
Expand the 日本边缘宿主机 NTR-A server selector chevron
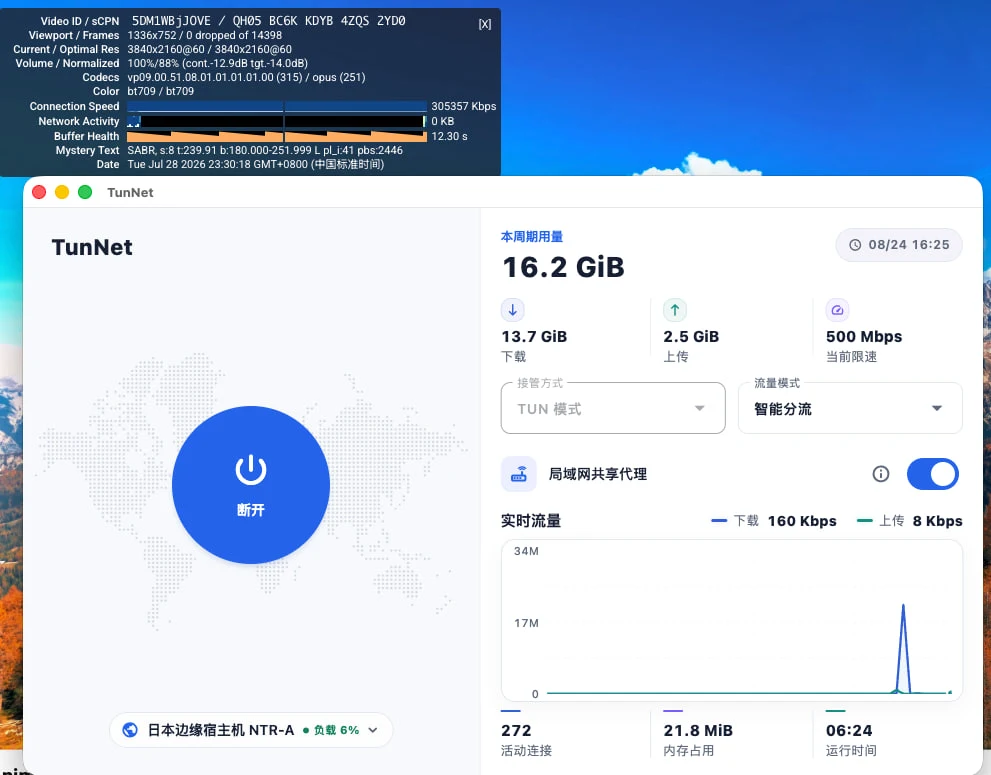point(373,730)
